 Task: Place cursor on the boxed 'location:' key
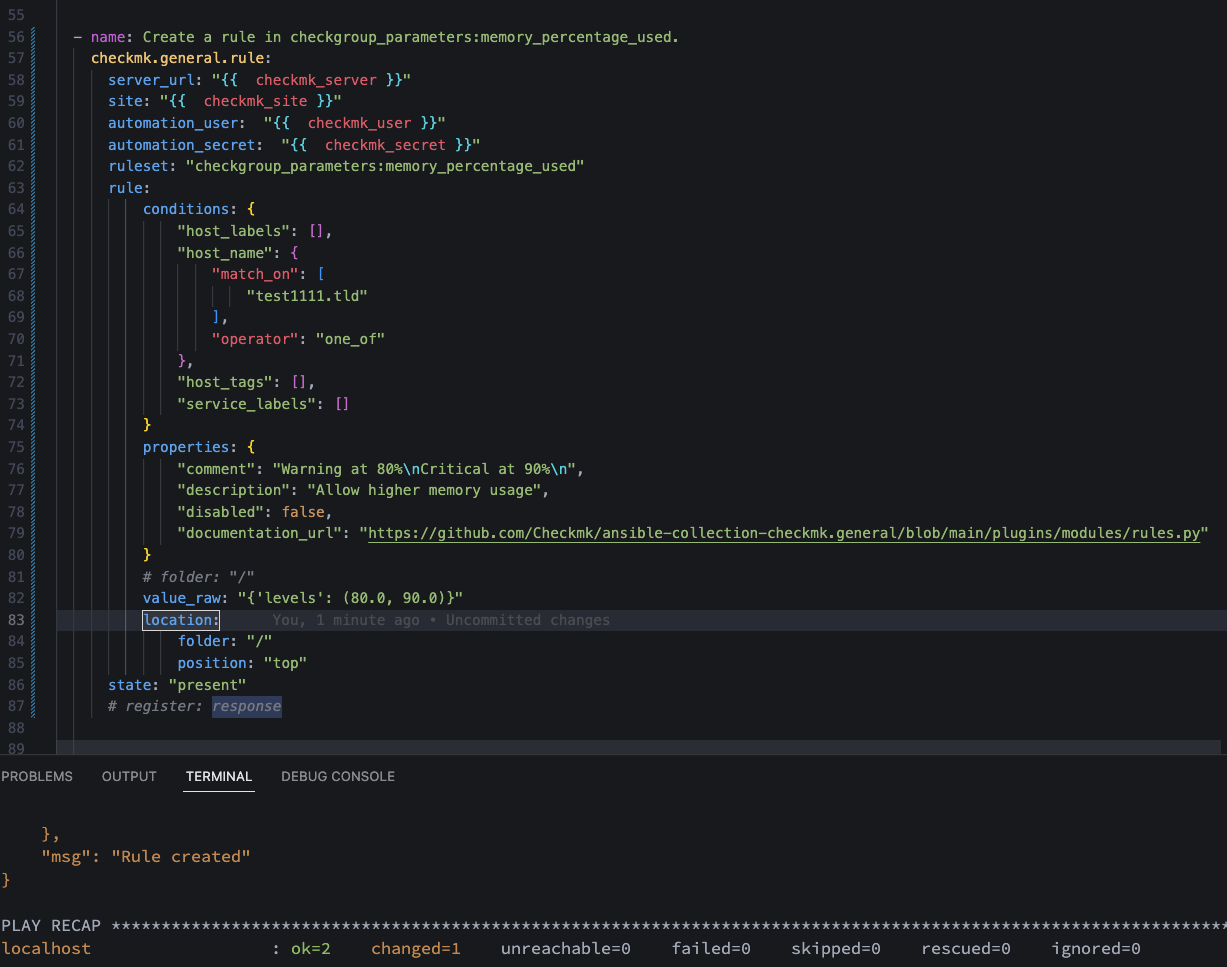click(x=181, y=620)
